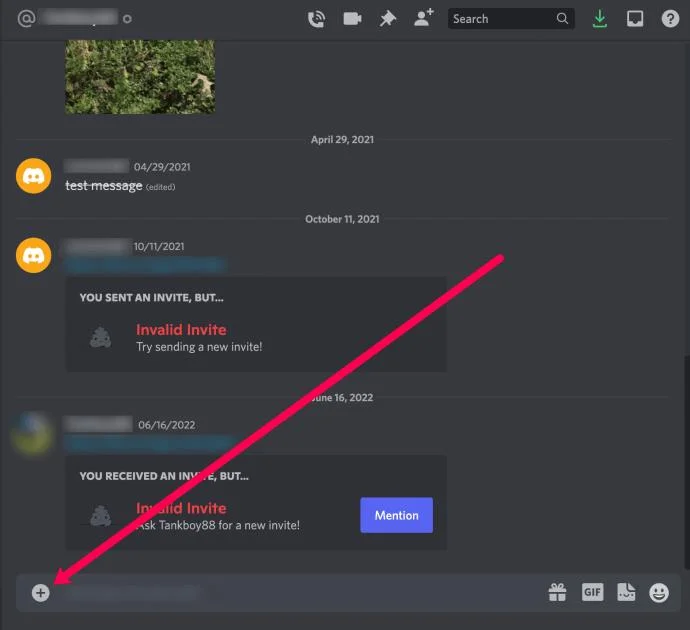Click the icon in the sent invite card
Screen dimensions: 690x630
(100, 337)
